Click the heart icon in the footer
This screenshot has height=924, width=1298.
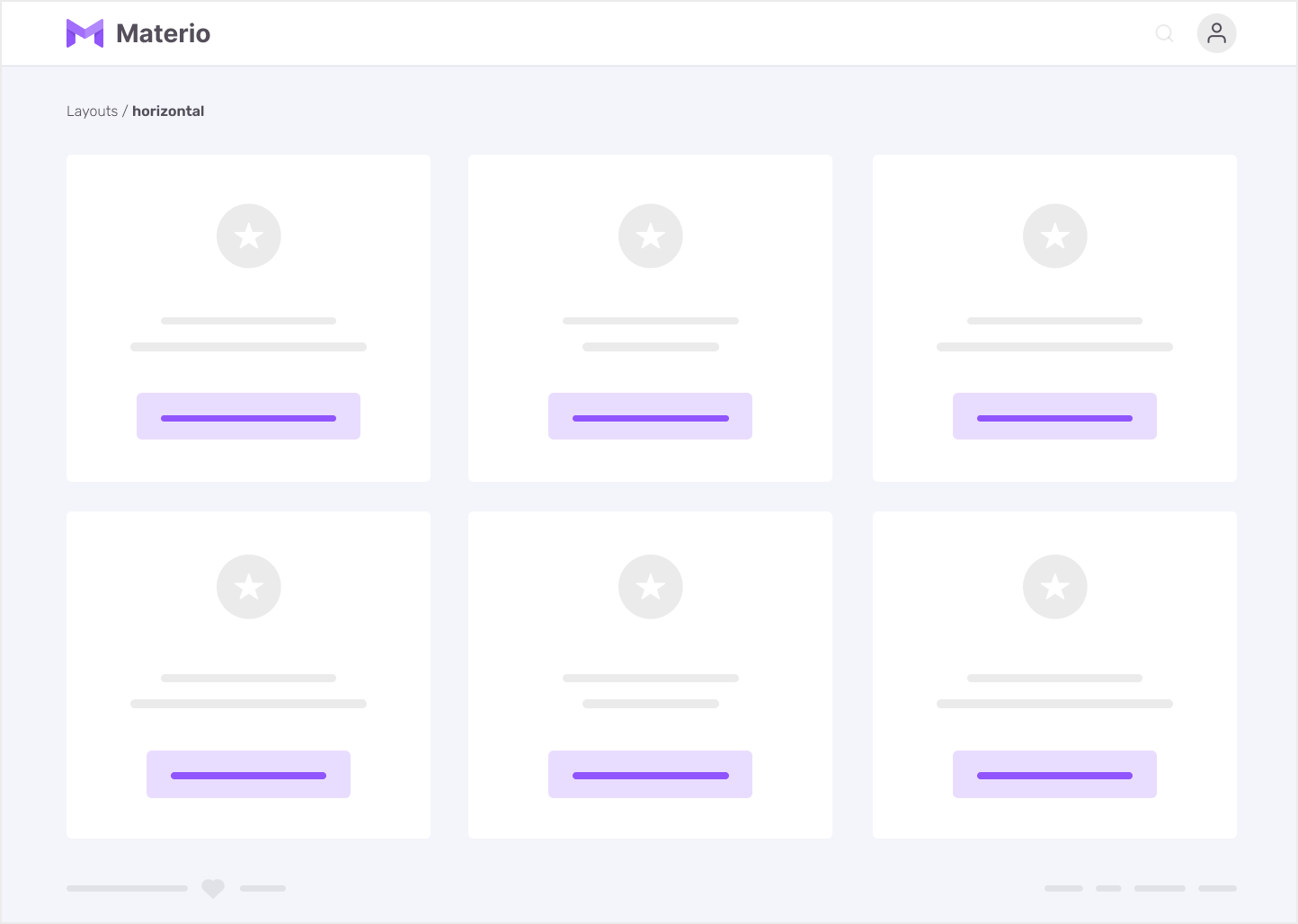pyautogui.click(x=213, y=888)
